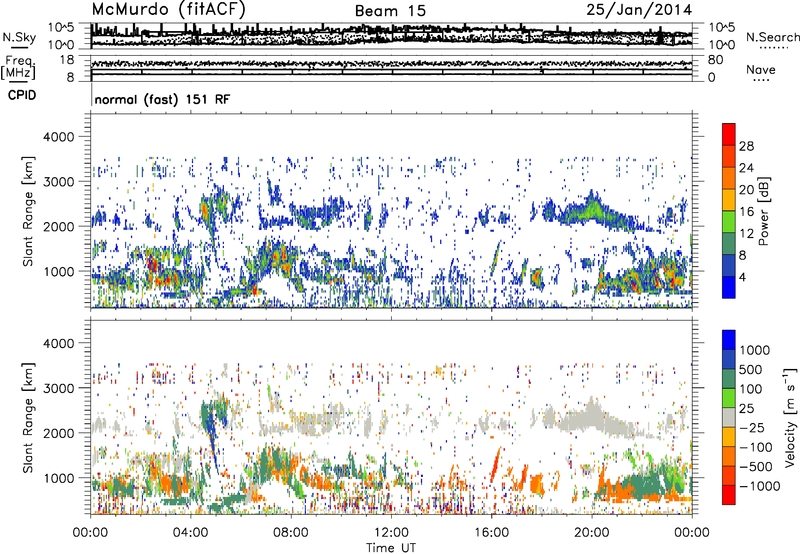Screen dimensions: 800x554
Task: Click the blue bottom of power colorbar
Action: point(729,287)
